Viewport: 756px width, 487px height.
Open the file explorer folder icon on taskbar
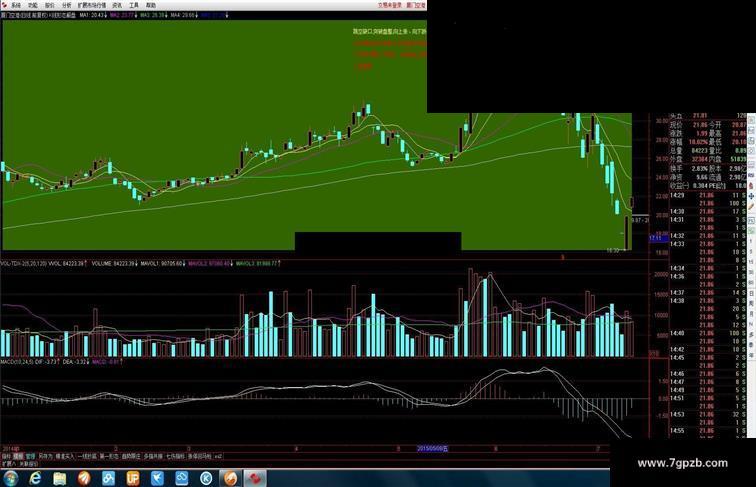60,478
